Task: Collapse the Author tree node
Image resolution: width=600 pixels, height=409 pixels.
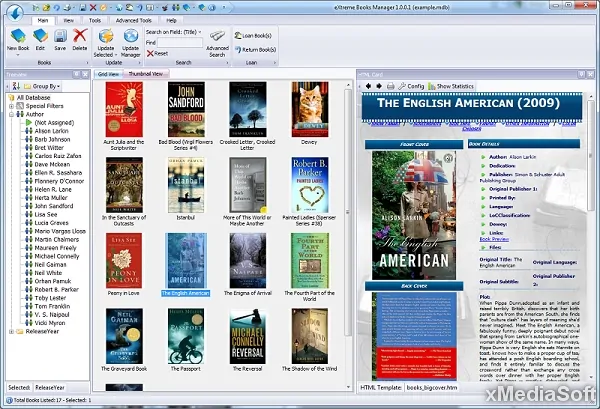Action: [x=11, y=114]
